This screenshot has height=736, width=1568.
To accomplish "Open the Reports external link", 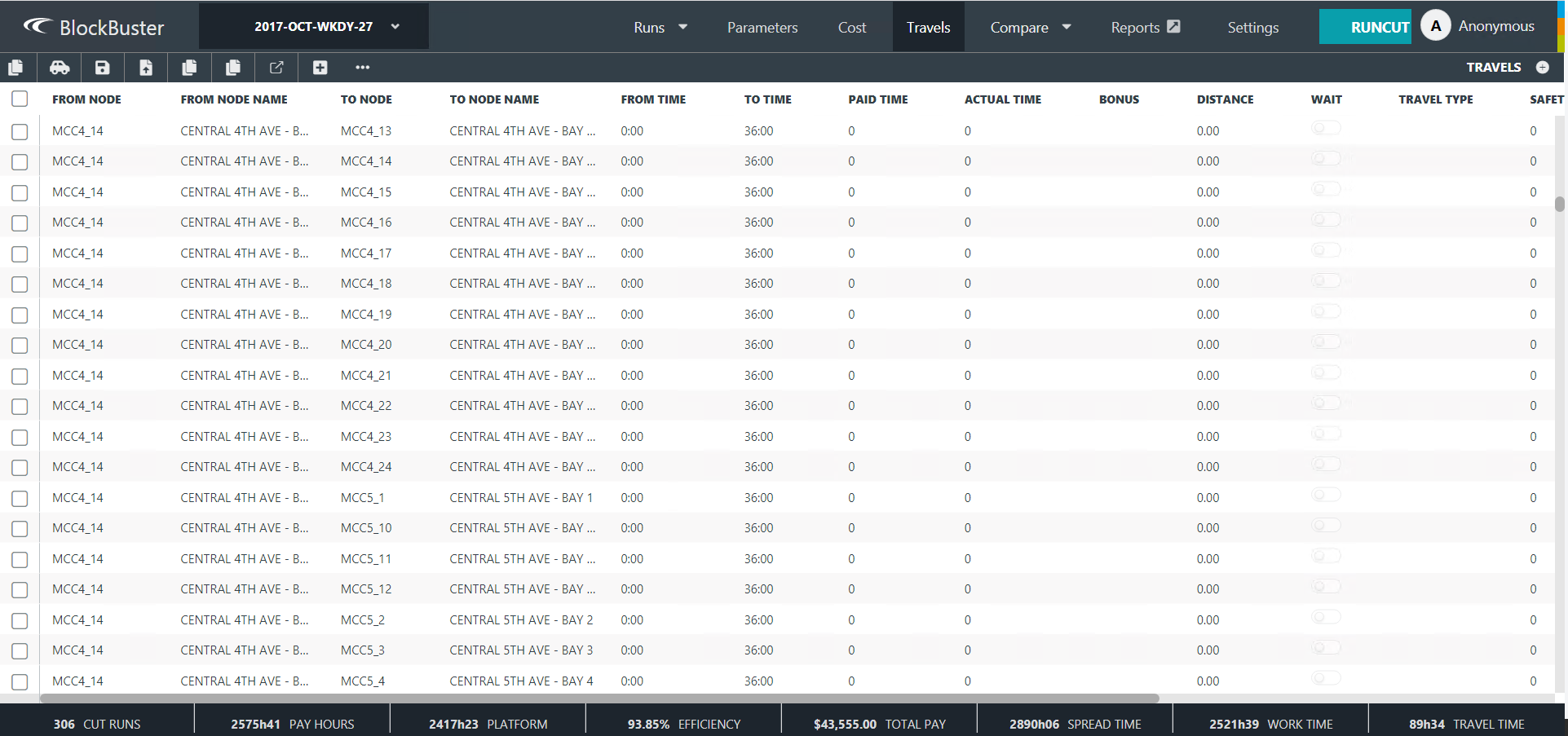I will [x=1145, y=27].
